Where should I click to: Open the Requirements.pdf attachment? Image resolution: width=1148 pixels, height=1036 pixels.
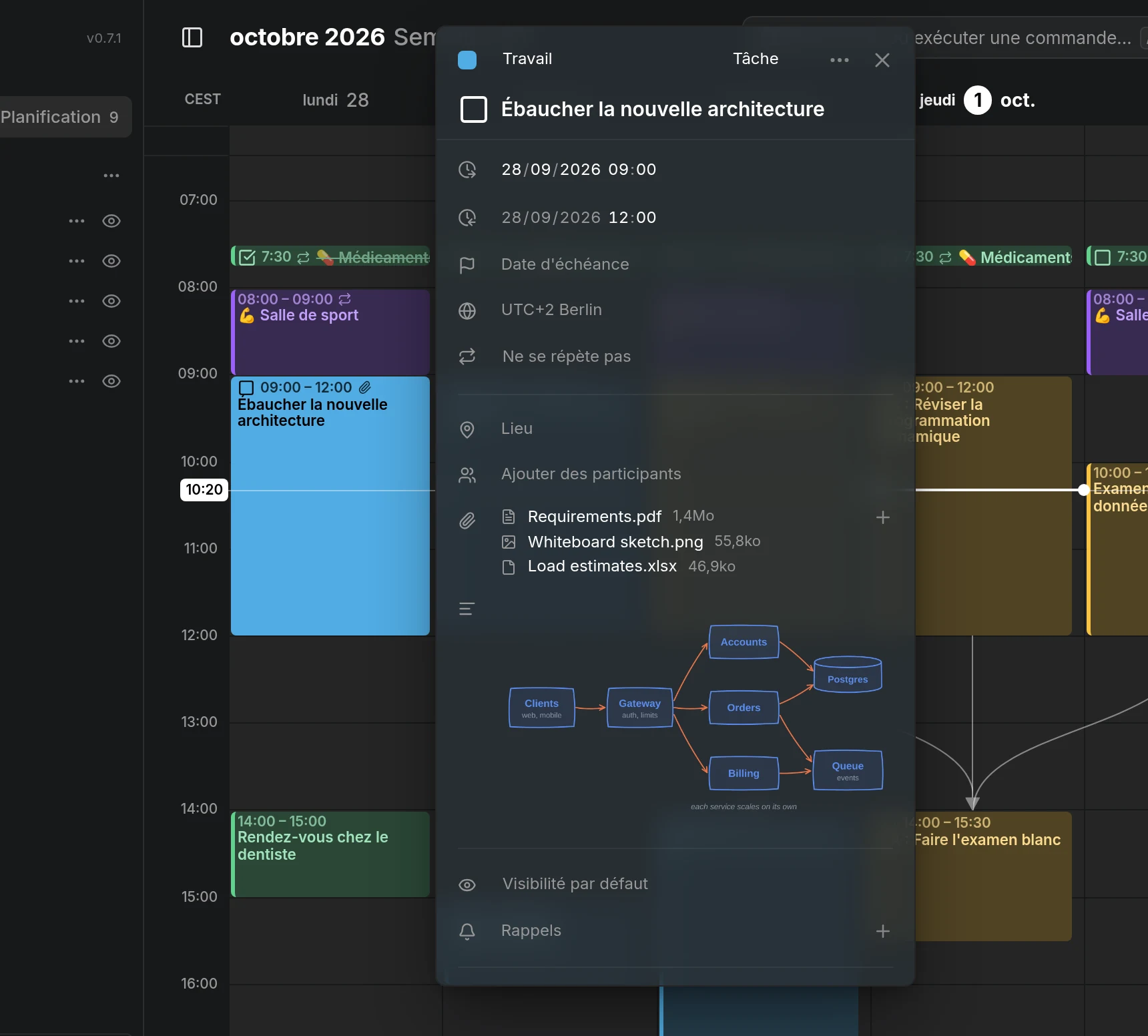(x=594, y=517)
